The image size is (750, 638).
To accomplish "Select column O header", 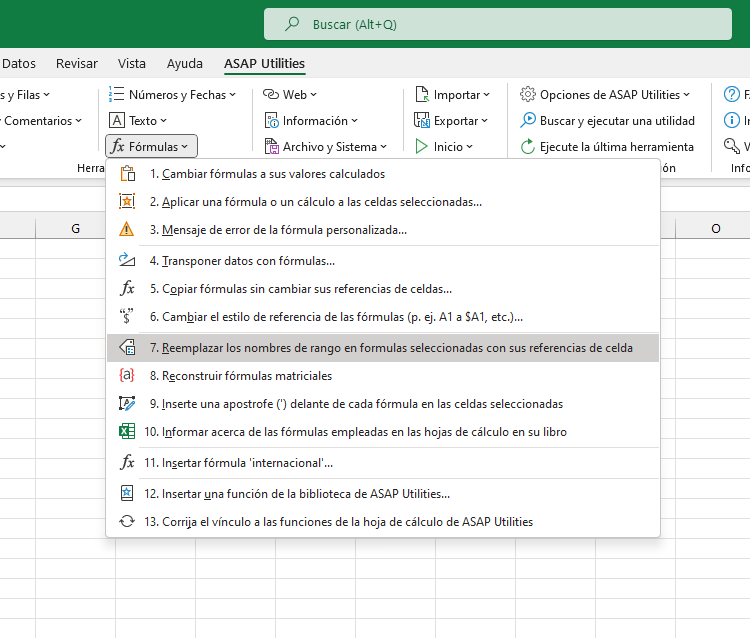I will click(x=713, y=229).
